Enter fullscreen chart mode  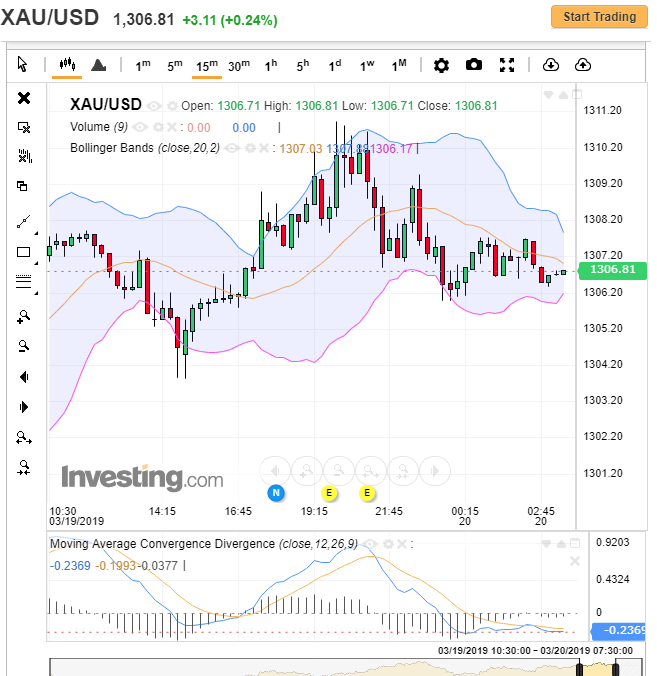point(507,65)
